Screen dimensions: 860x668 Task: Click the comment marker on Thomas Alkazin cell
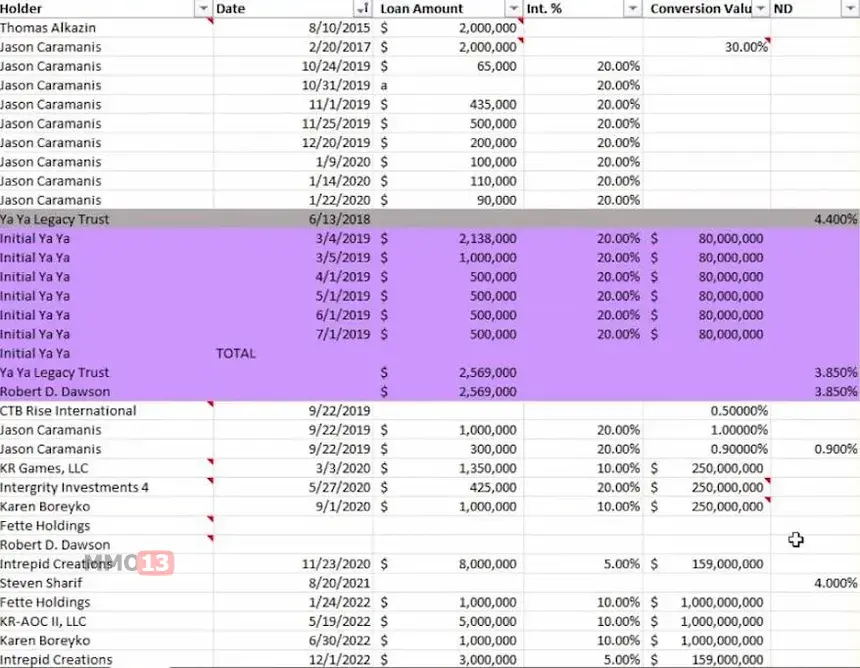pyautogui.click(x=209, y=22)
